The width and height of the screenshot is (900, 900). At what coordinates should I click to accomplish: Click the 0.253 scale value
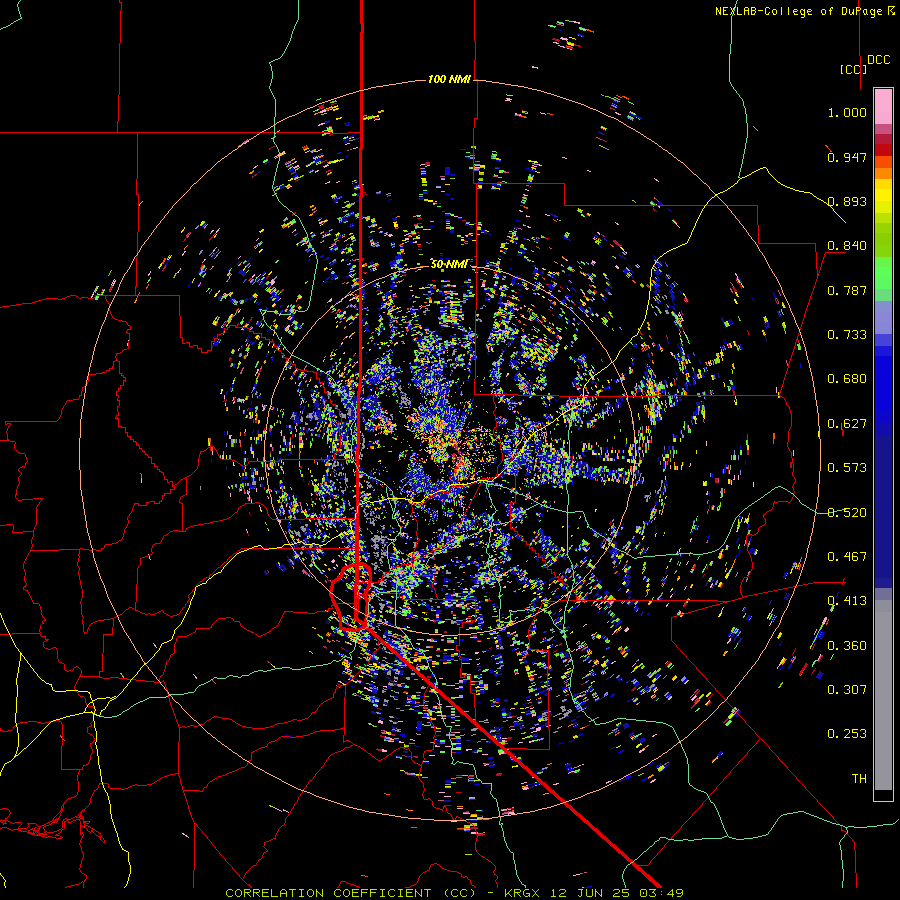pos(847,734)
